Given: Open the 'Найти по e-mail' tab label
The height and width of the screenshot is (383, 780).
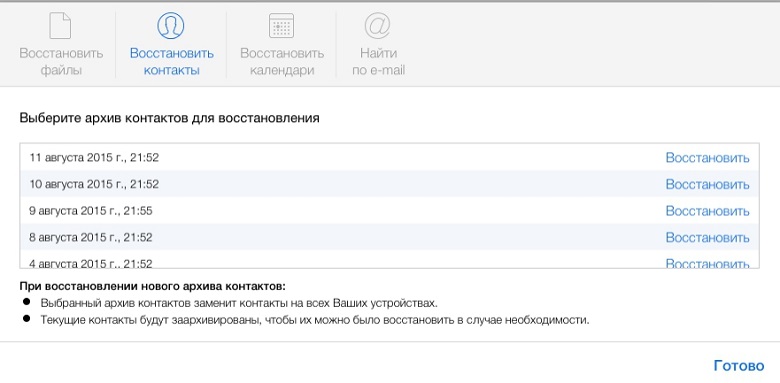Looking at the screenshot, I should coord(379,62).
